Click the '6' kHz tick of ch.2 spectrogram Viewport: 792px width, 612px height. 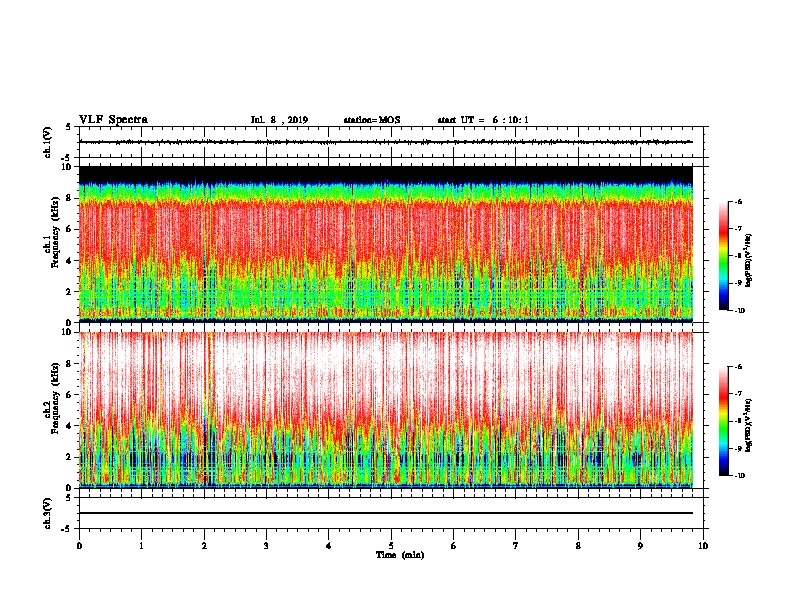71,395
